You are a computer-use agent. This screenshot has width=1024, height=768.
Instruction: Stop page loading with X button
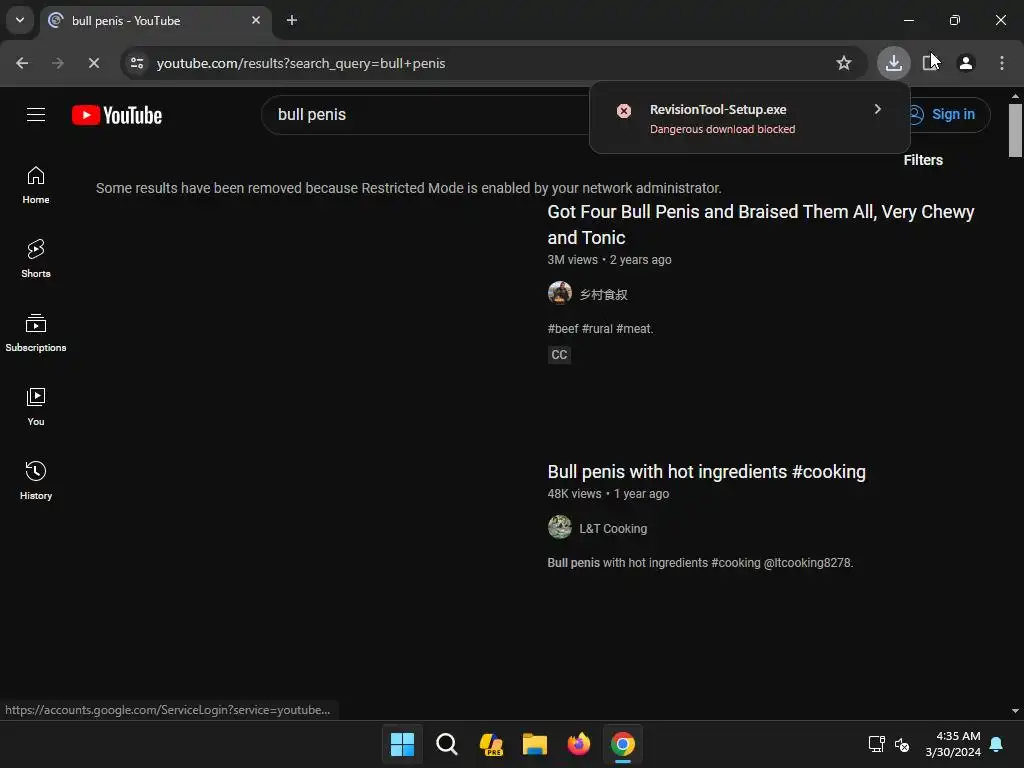94,63
